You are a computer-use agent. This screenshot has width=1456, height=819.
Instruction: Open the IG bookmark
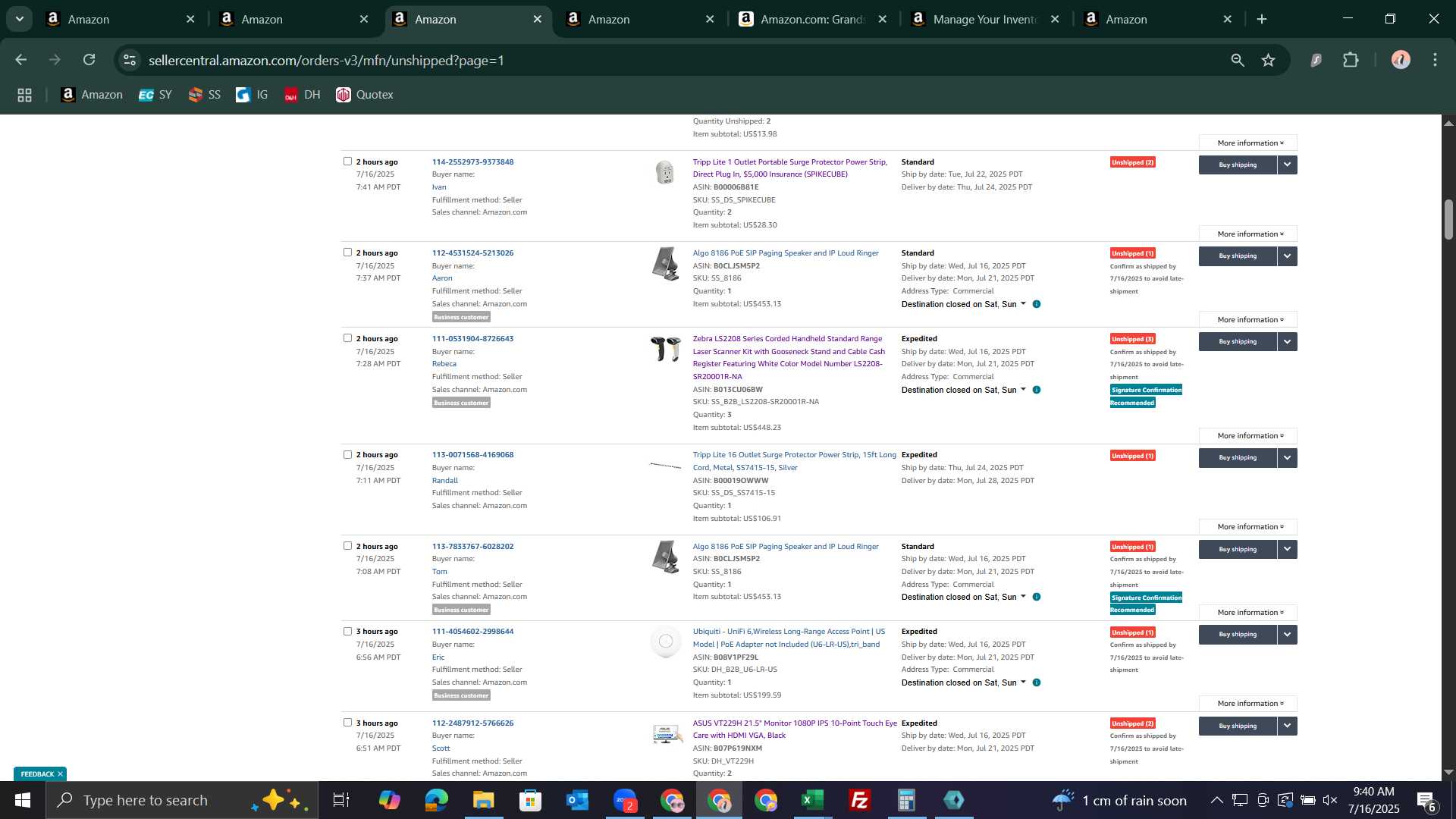[x=253, y=95]
